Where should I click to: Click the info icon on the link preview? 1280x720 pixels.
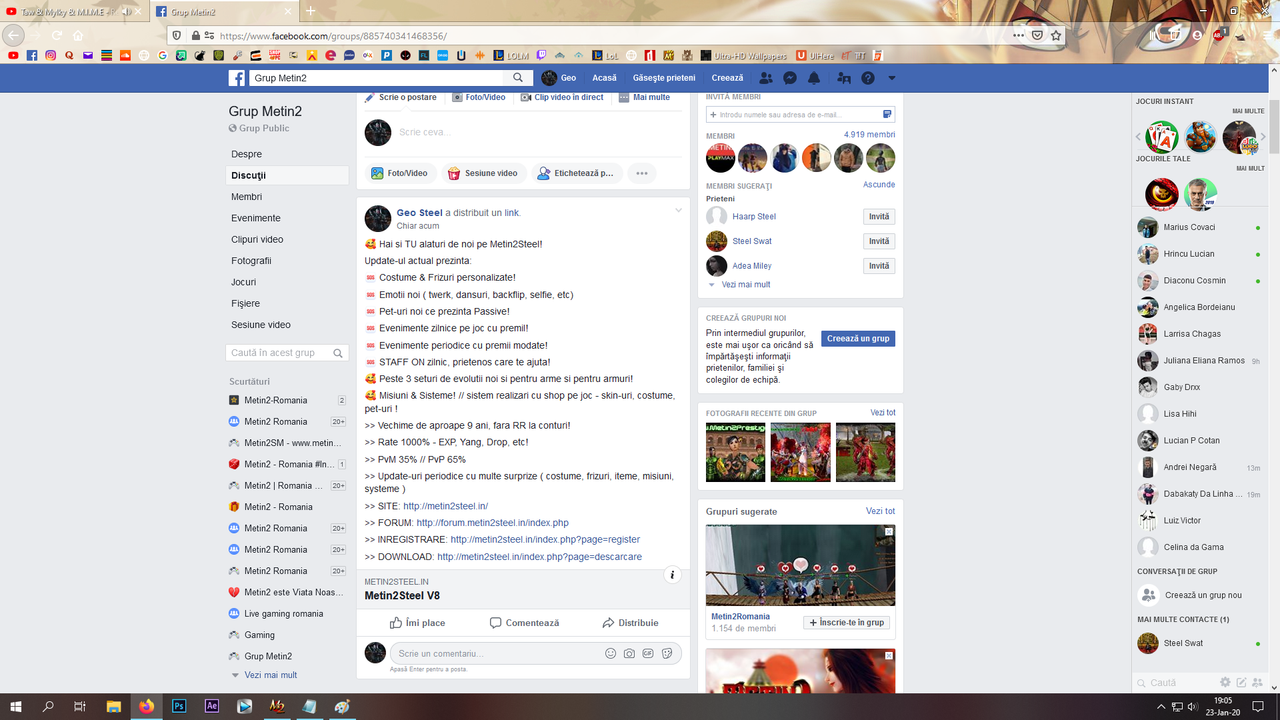coord(673,575)
